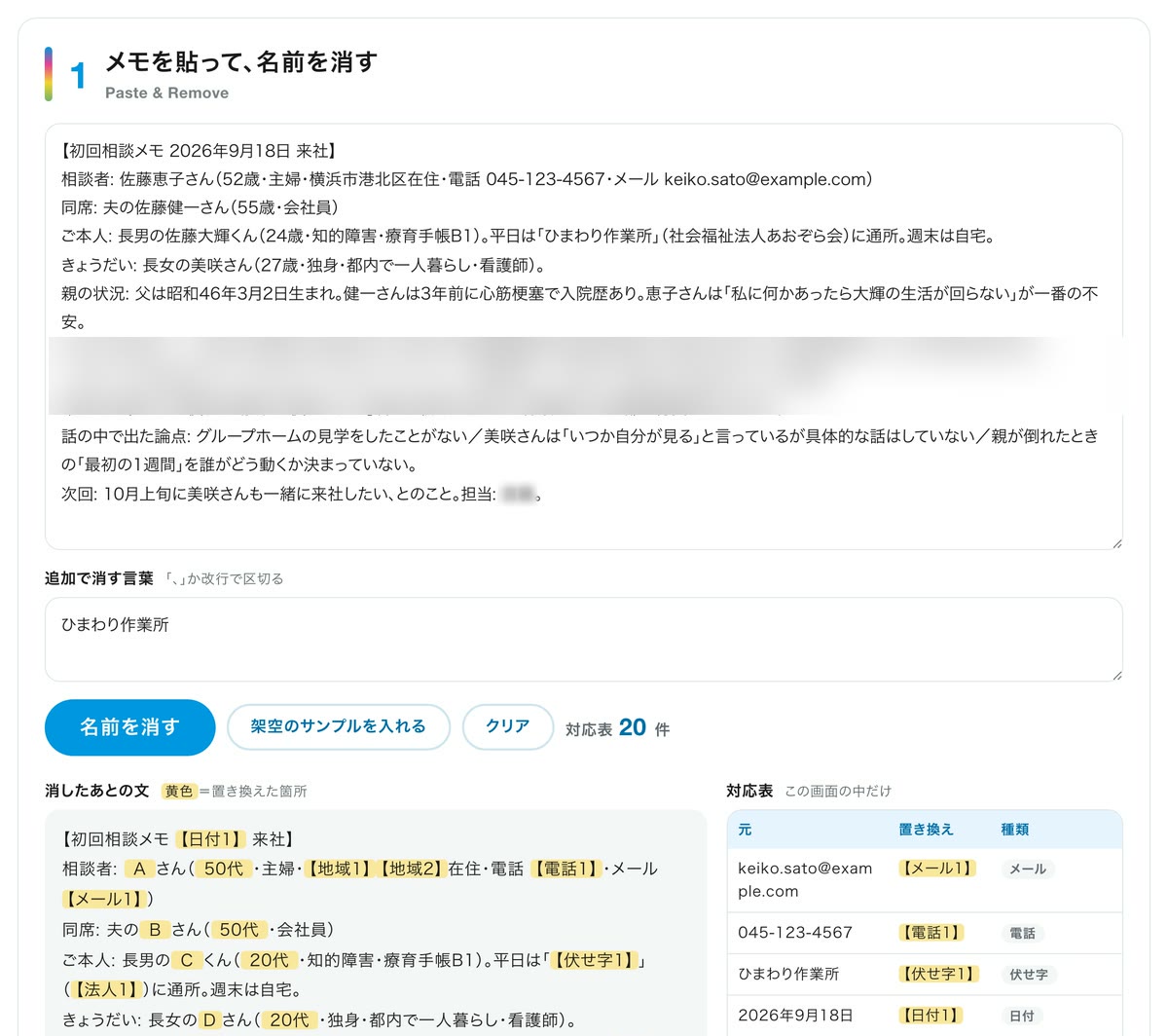This screenshot has width=1168, height=1036.
Task: Click 【伏せ字1】 in the mapping table
Action: point(937,974)
